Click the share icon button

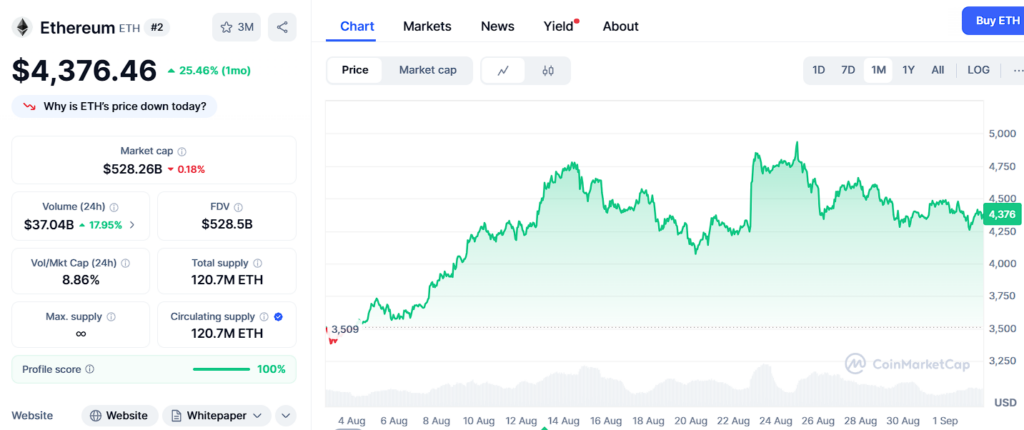click(x=283, y=27)
